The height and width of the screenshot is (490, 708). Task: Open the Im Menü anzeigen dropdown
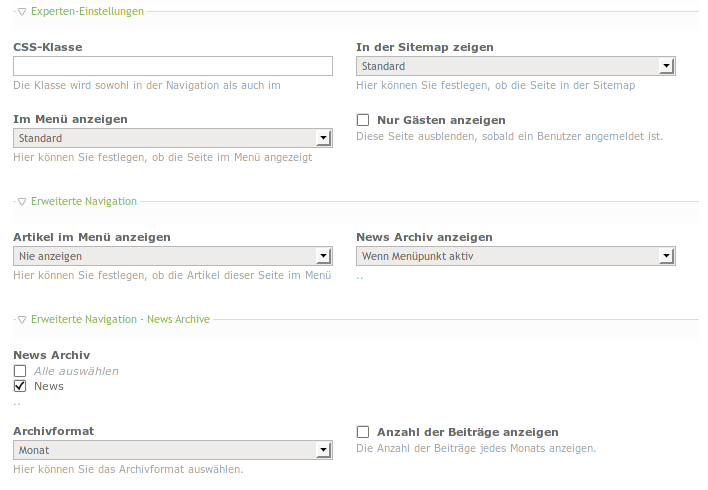[x=173, y=138]
